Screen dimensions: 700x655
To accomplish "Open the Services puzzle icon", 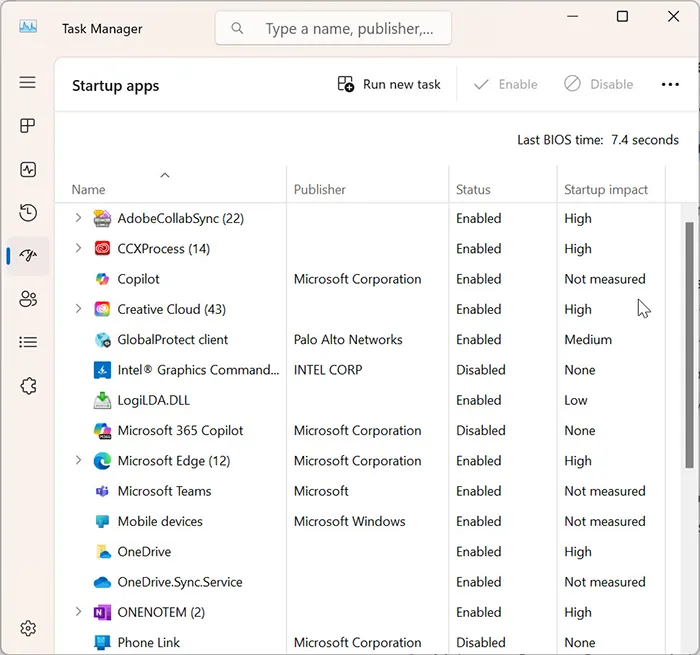I will point(28,386).
